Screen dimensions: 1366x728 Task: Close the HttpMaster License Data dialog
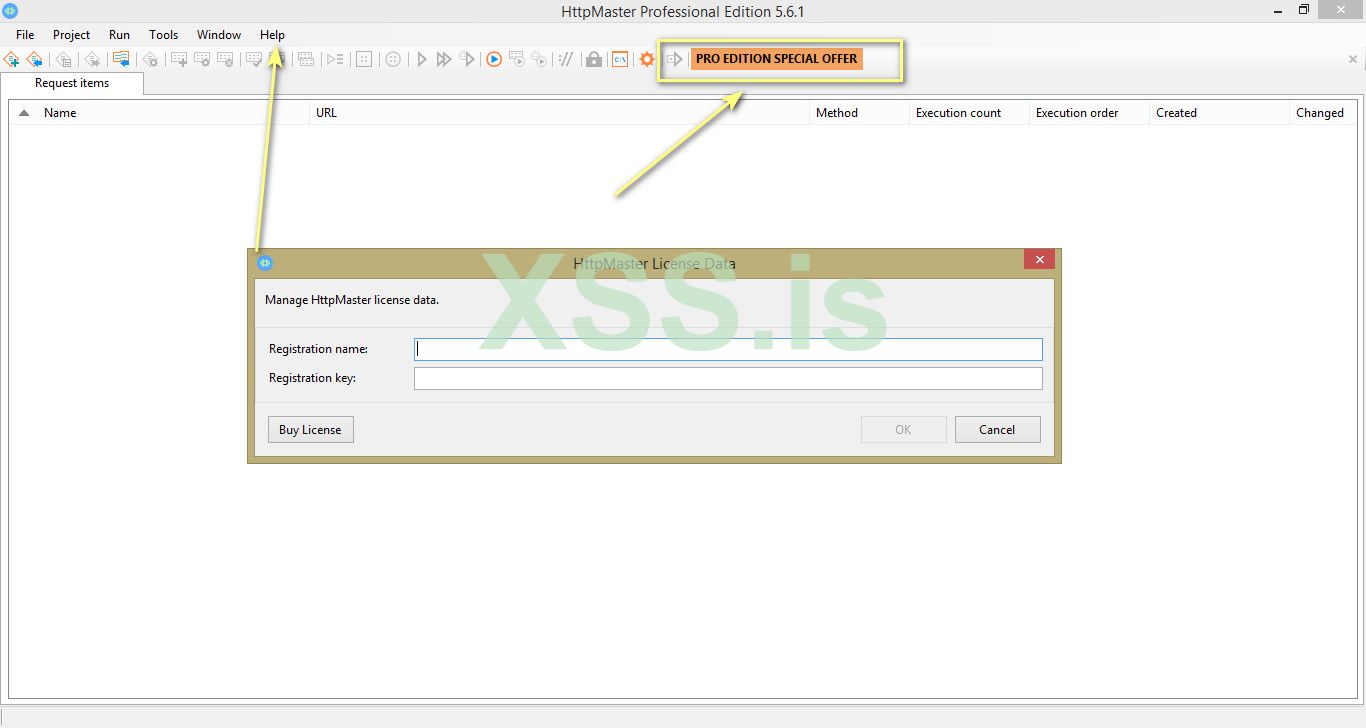tap(1039, 260)
